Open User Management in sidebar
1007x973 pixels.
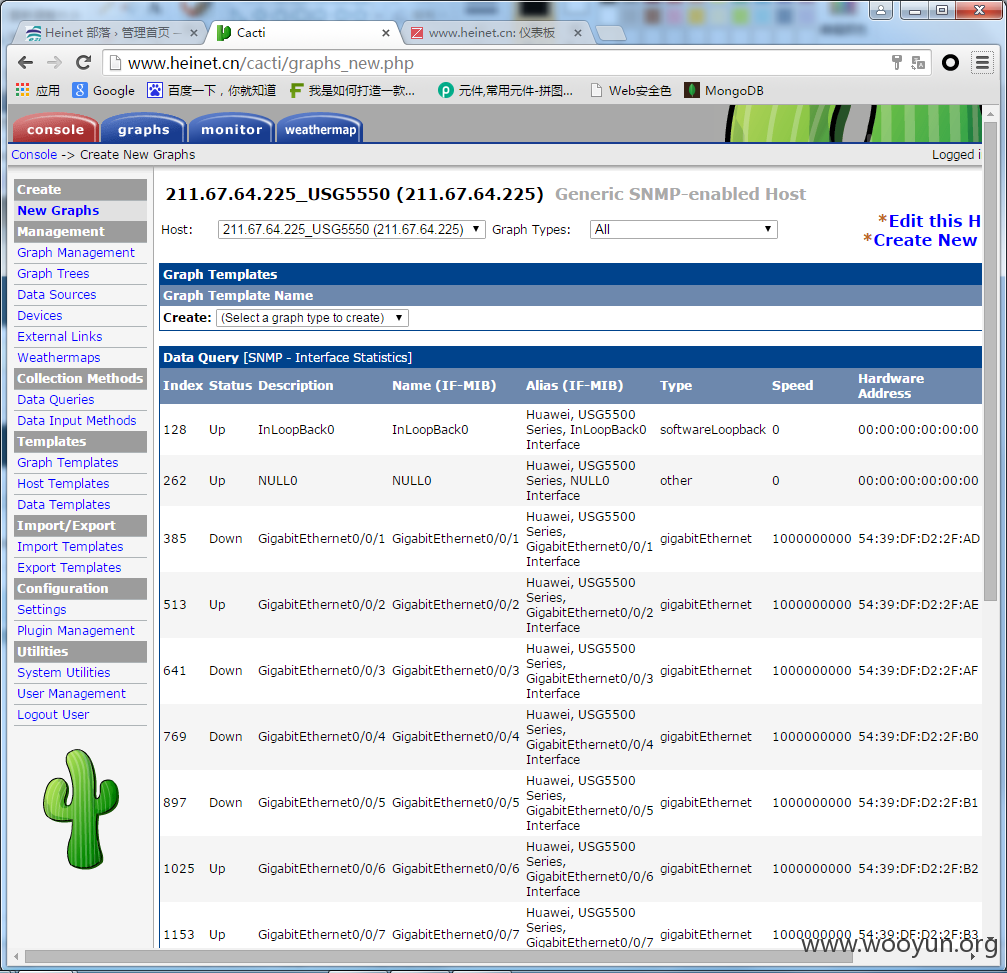[x=71, y=693]
